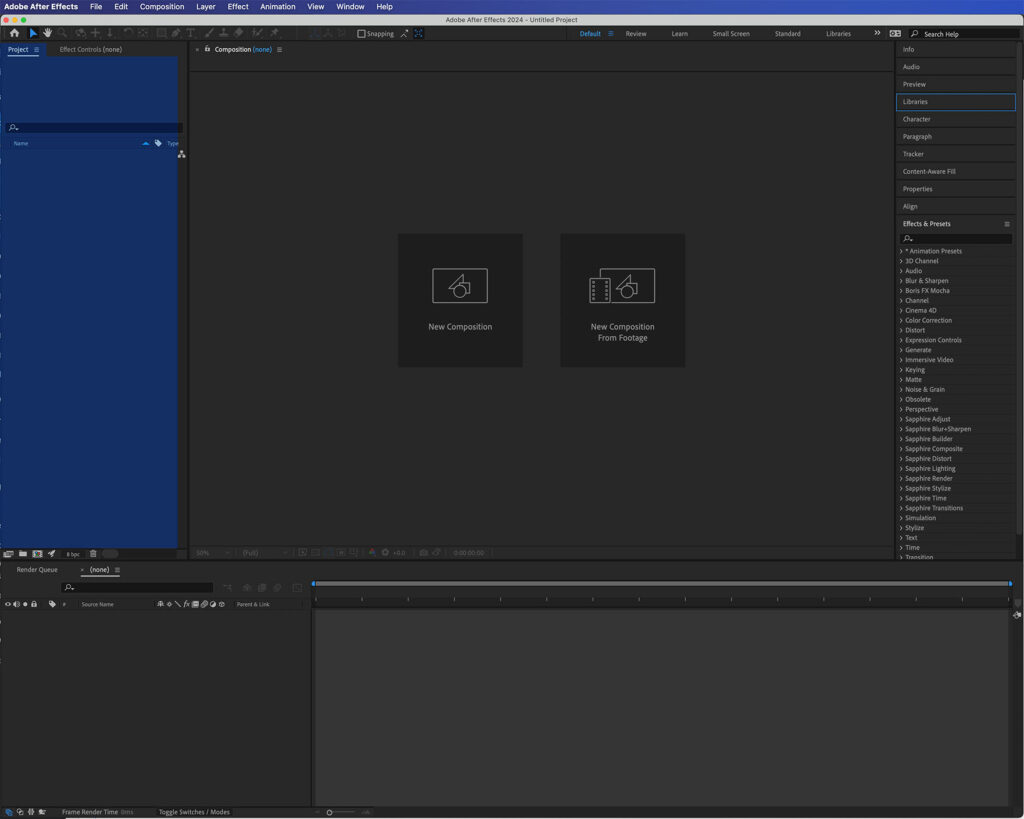Click the label tag column in timeline
This screenshot has height=819, width=1024.
(x=52, y=604)
